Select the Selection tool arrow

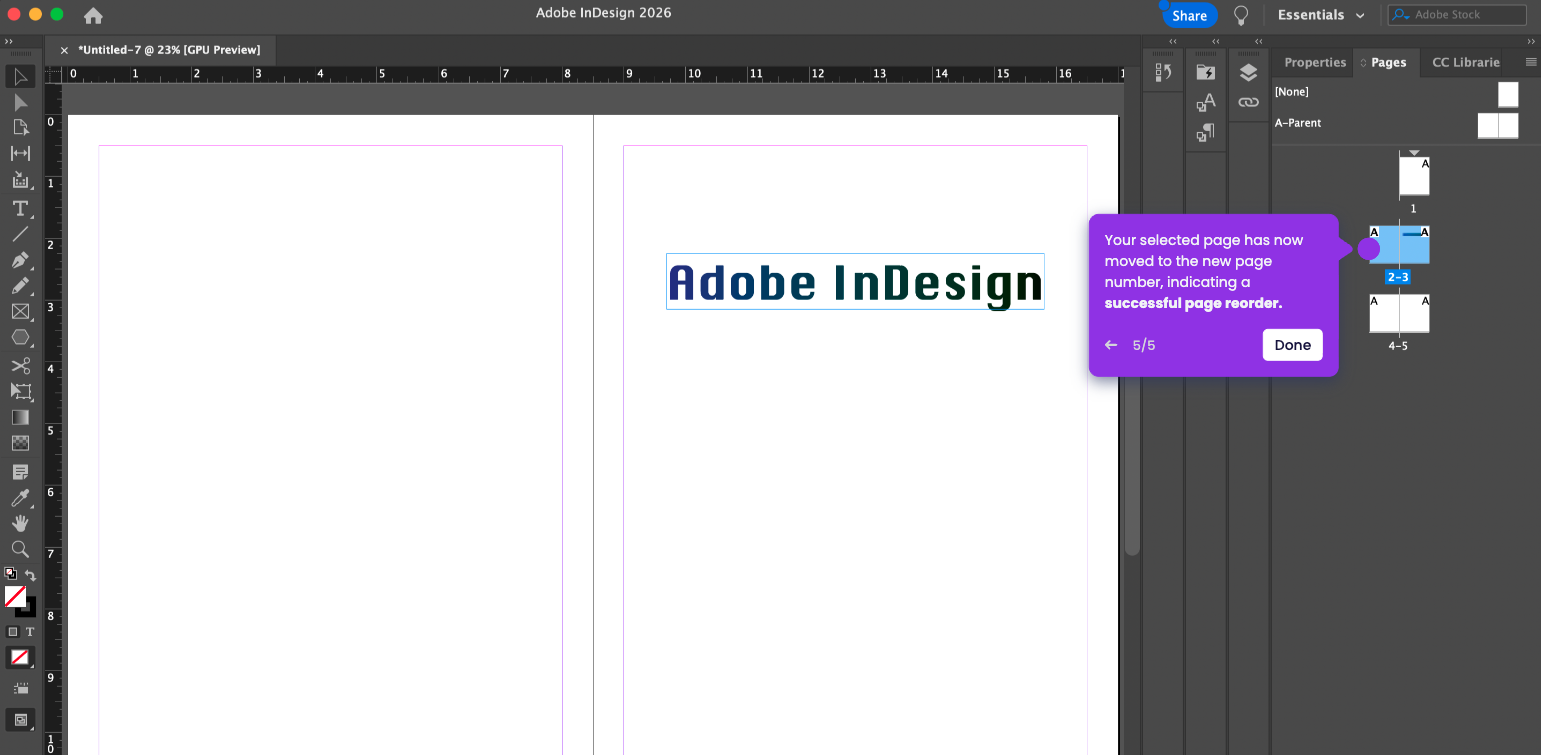coord(20,77)
